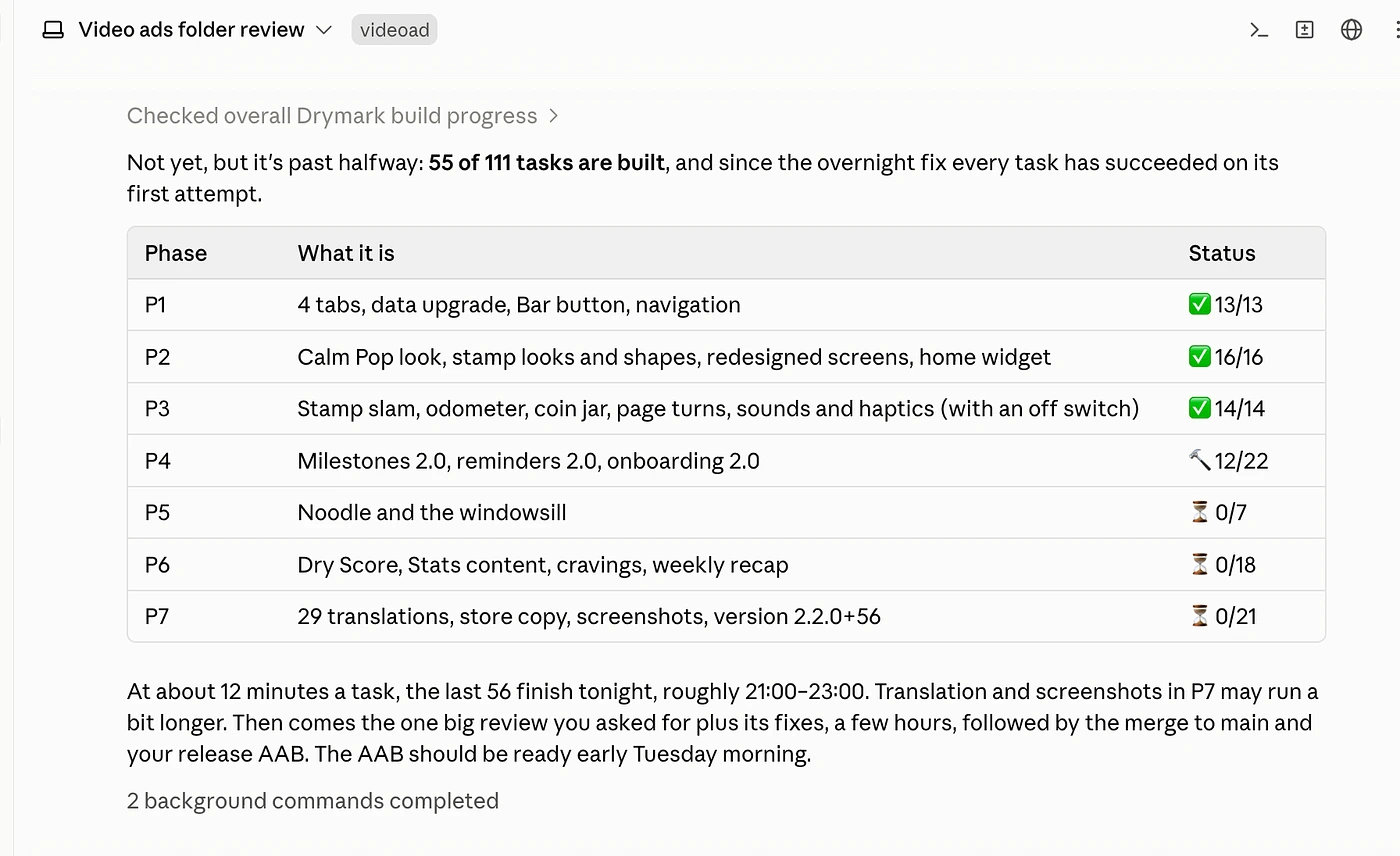Click the green checkmark next to 14/14
The height and width of the screenshot is (856, 1400).
click(1200, 408)
